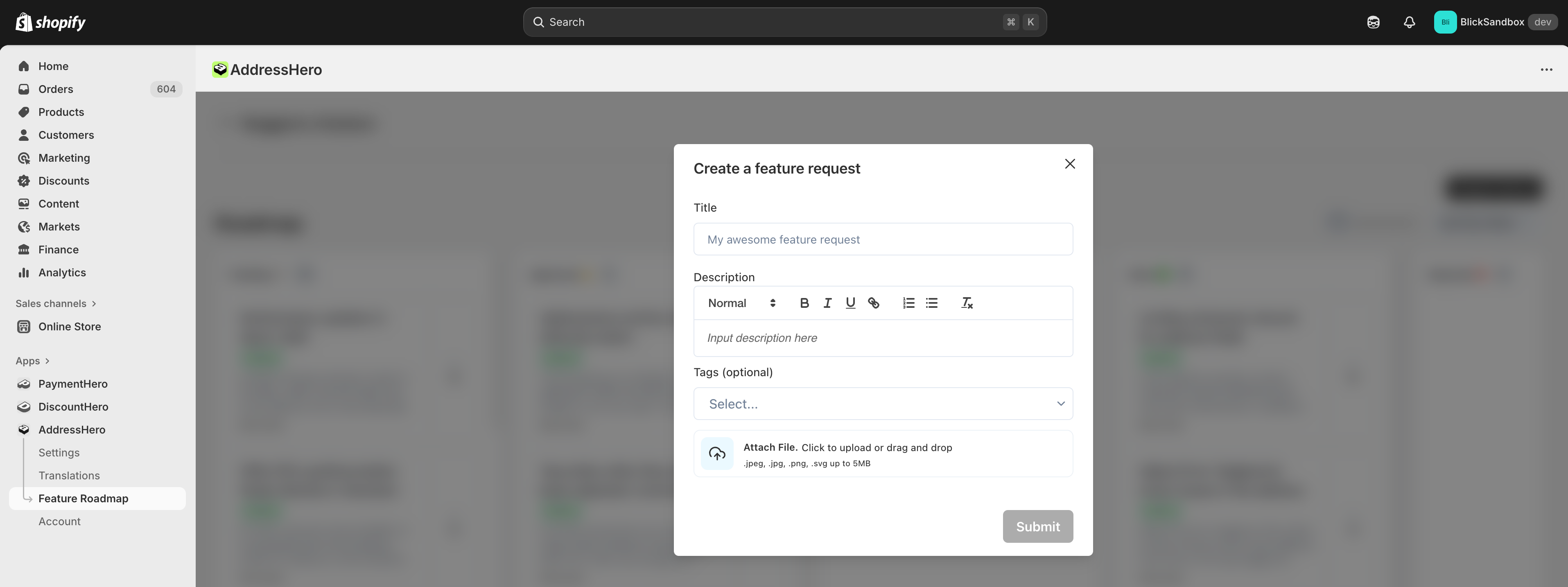This screenshot has height=587, width=1568.
Task: Click the BlickSandbox store avatar
Action: coord(1445,22)
